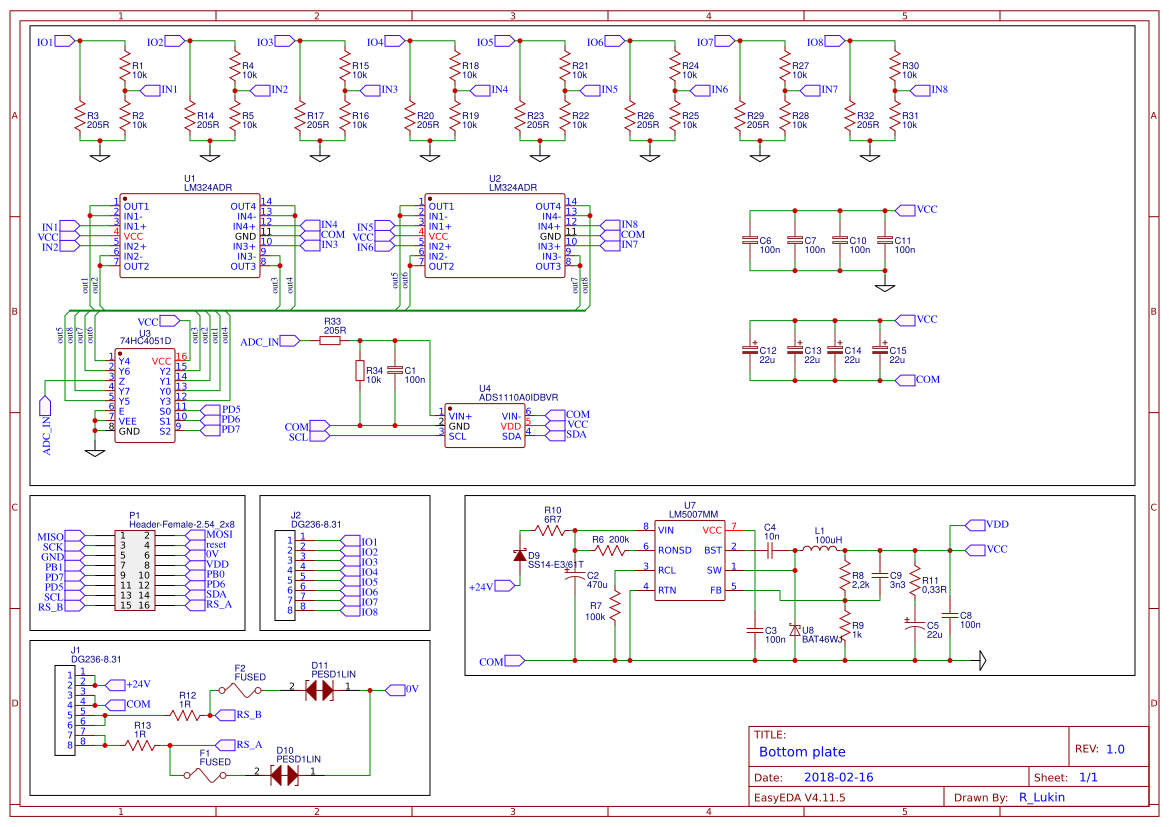
Task: Click the ground symbol below capacitor C11
Action: 884,288
